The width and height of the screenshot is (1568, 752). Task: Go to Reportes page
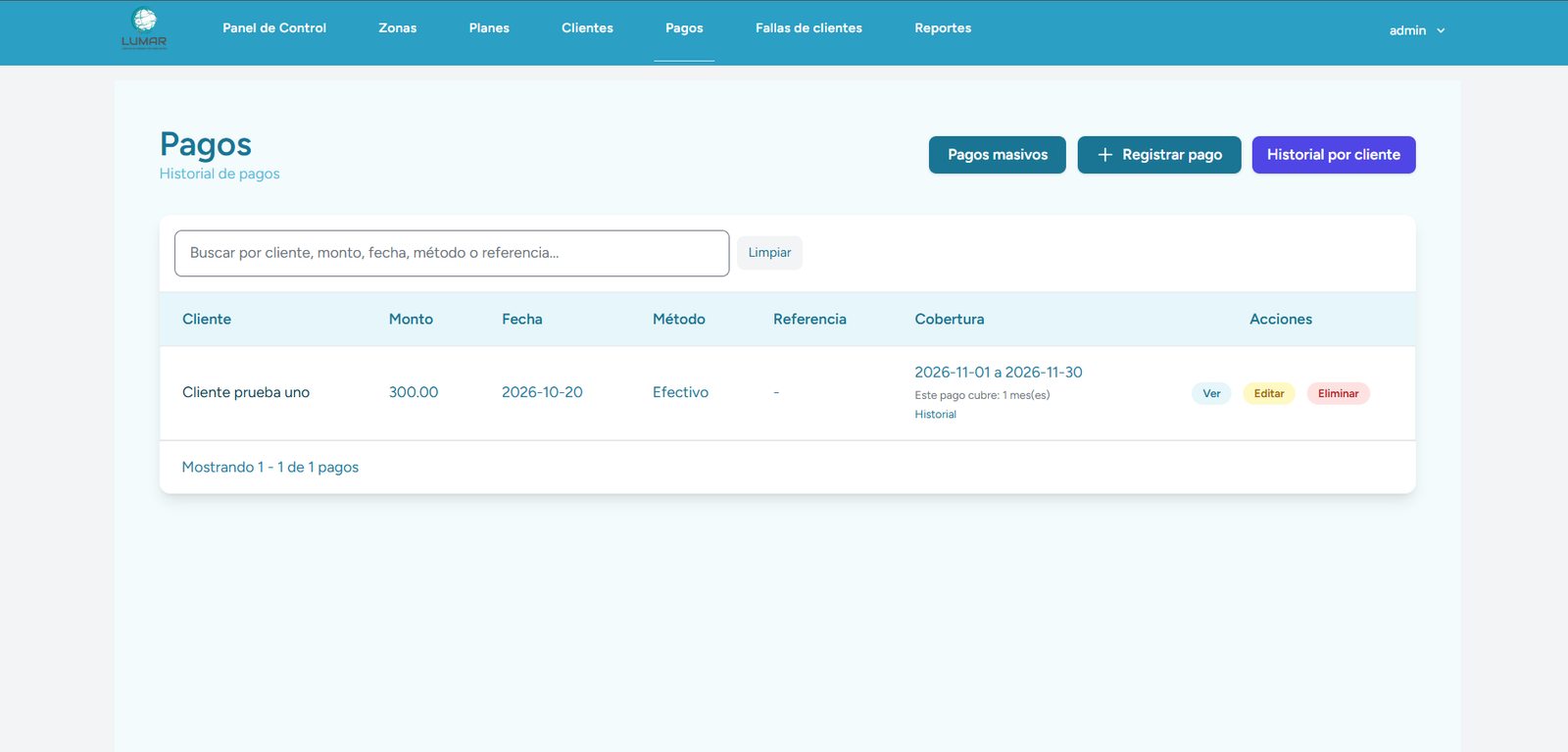[x=943, y=28]
